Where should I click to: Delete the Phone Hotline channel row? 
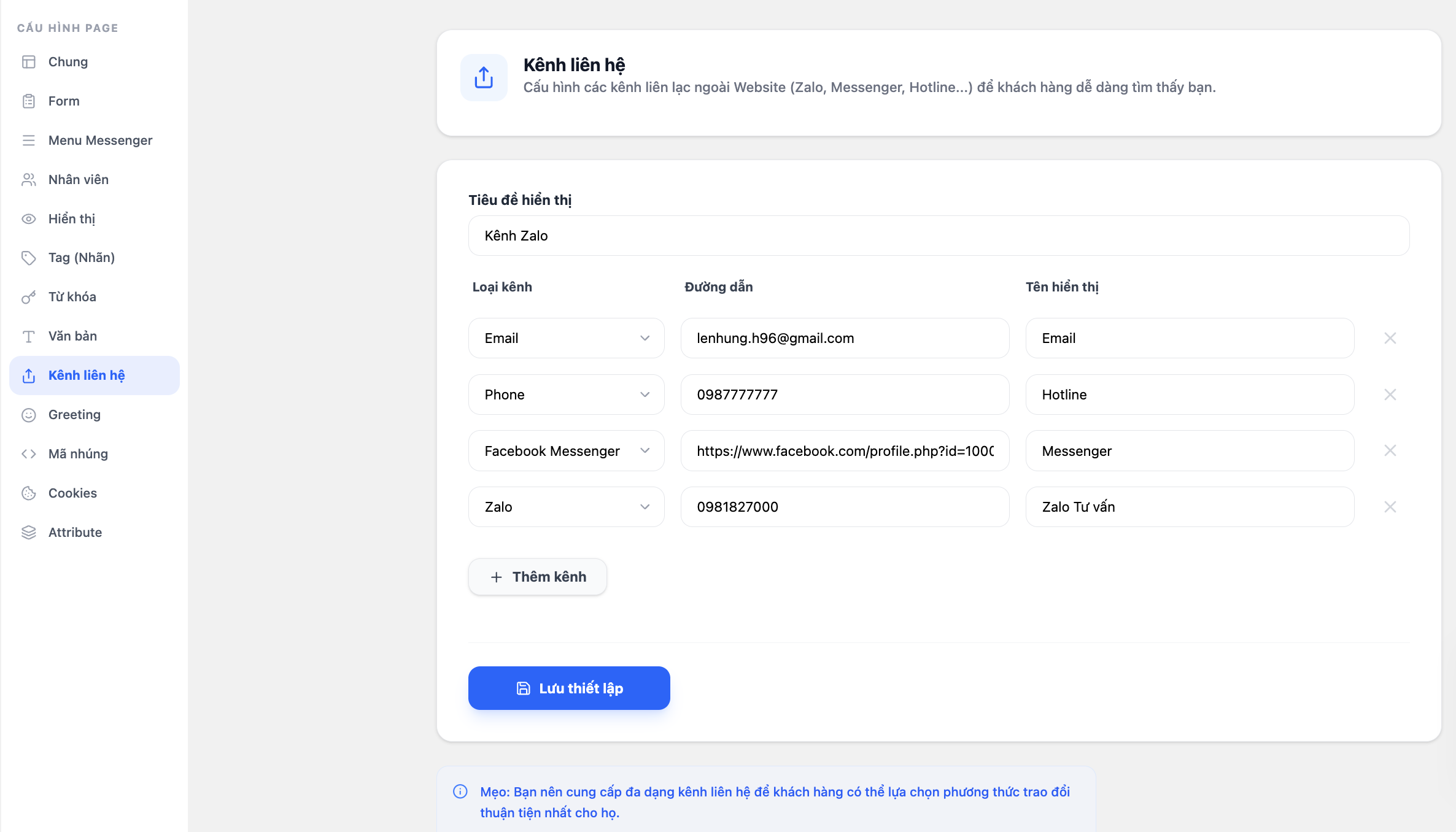pos(1390,395)
